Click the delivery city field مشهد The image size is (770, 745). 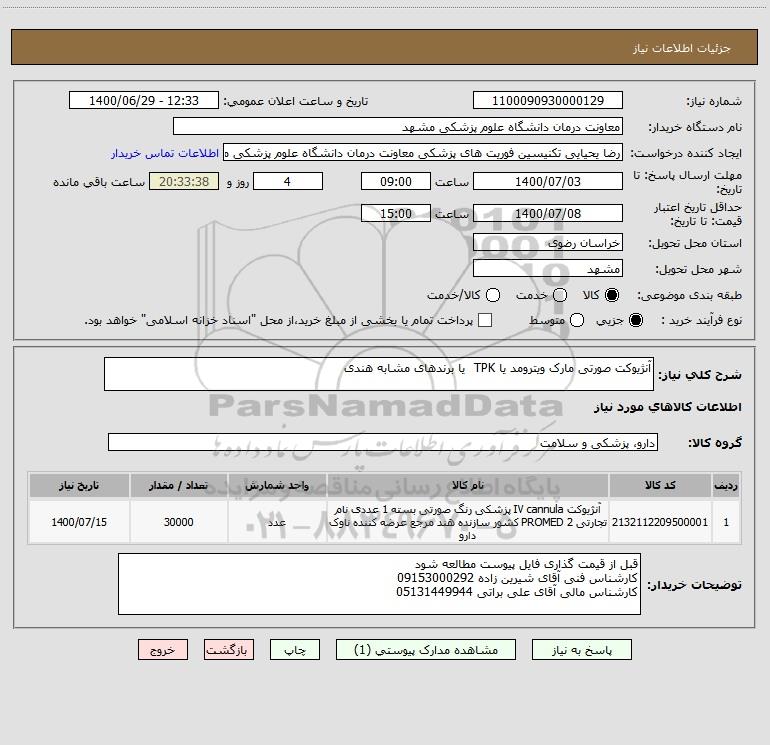[x=548, y=268]
